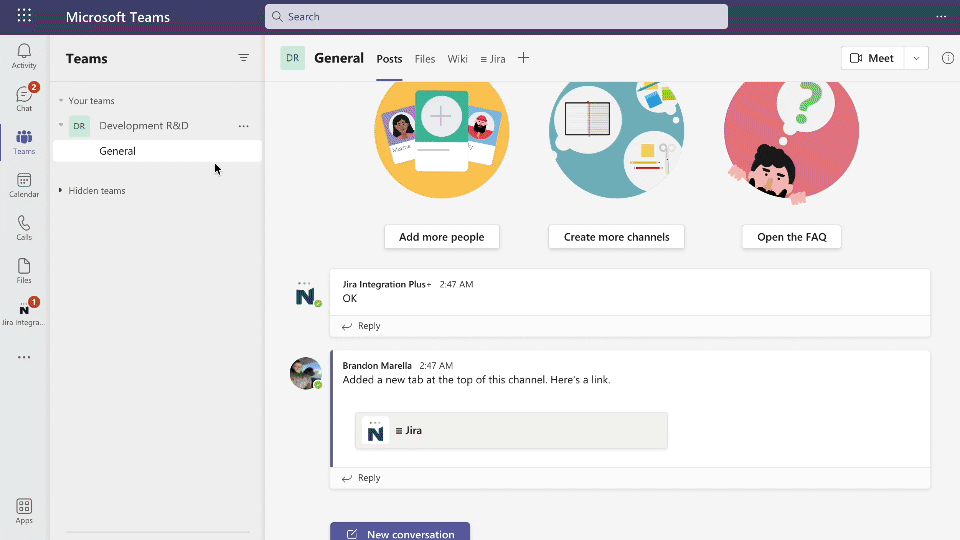Select the Teams icon in sidebar
This screenshot has height=540, width=960.
24,142
